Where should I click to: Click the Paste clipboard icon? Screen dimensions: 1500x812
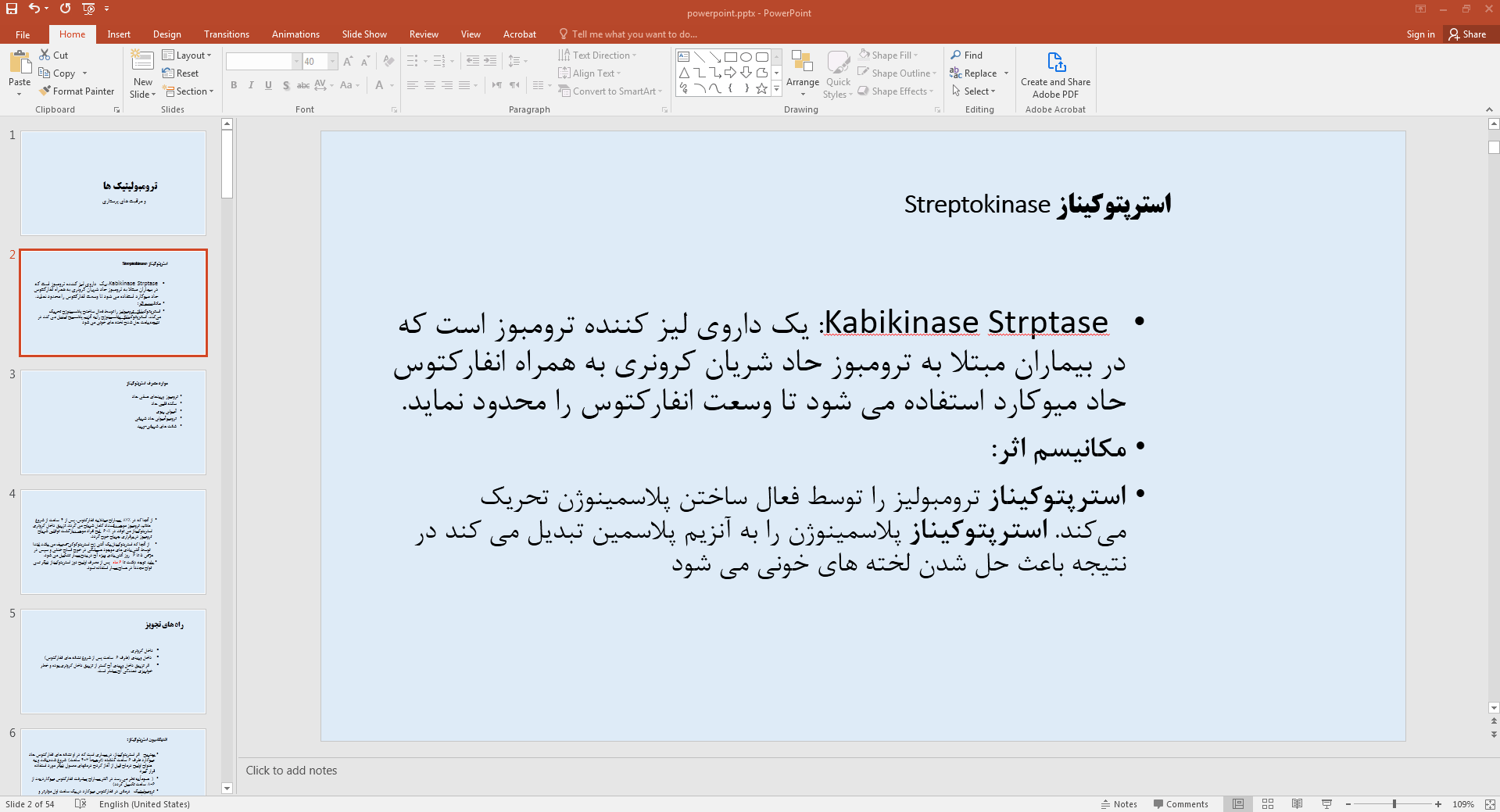(x=20, y=63)
